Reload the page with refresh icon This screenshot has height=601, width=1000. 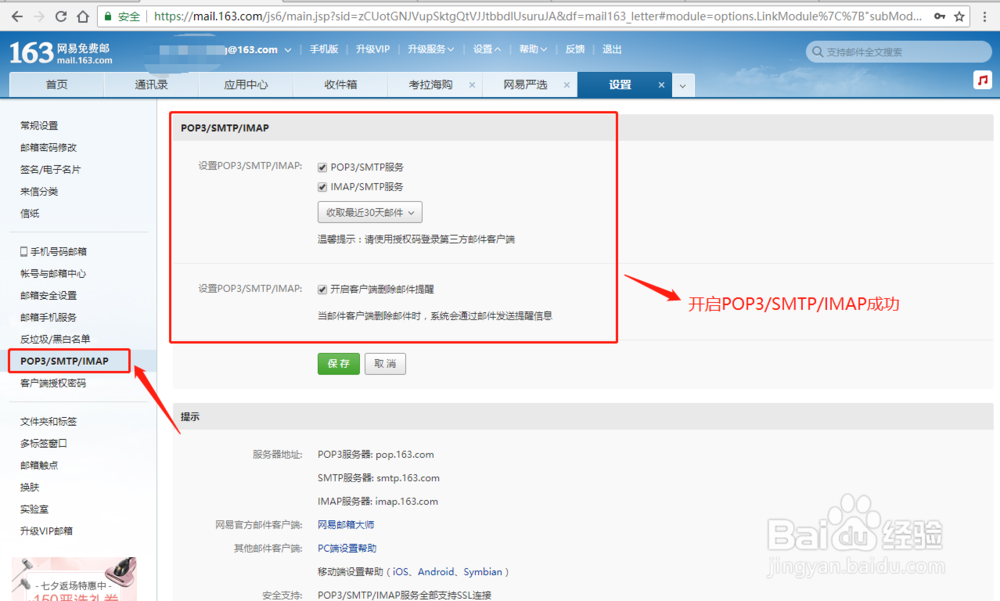pyautogui.click(x=61, y=17)
